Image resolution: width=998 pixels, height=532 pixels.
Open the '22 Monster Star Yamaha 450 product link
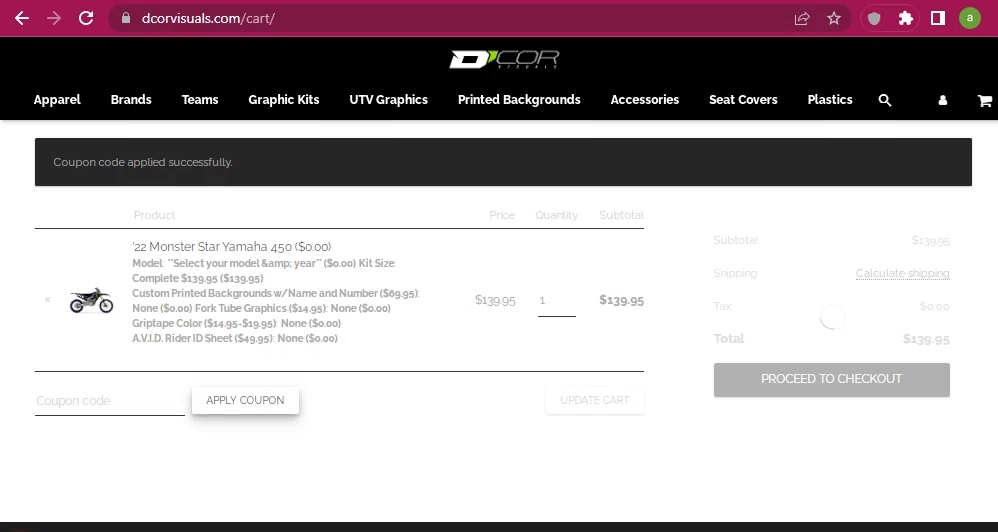[x=232, y=247]
